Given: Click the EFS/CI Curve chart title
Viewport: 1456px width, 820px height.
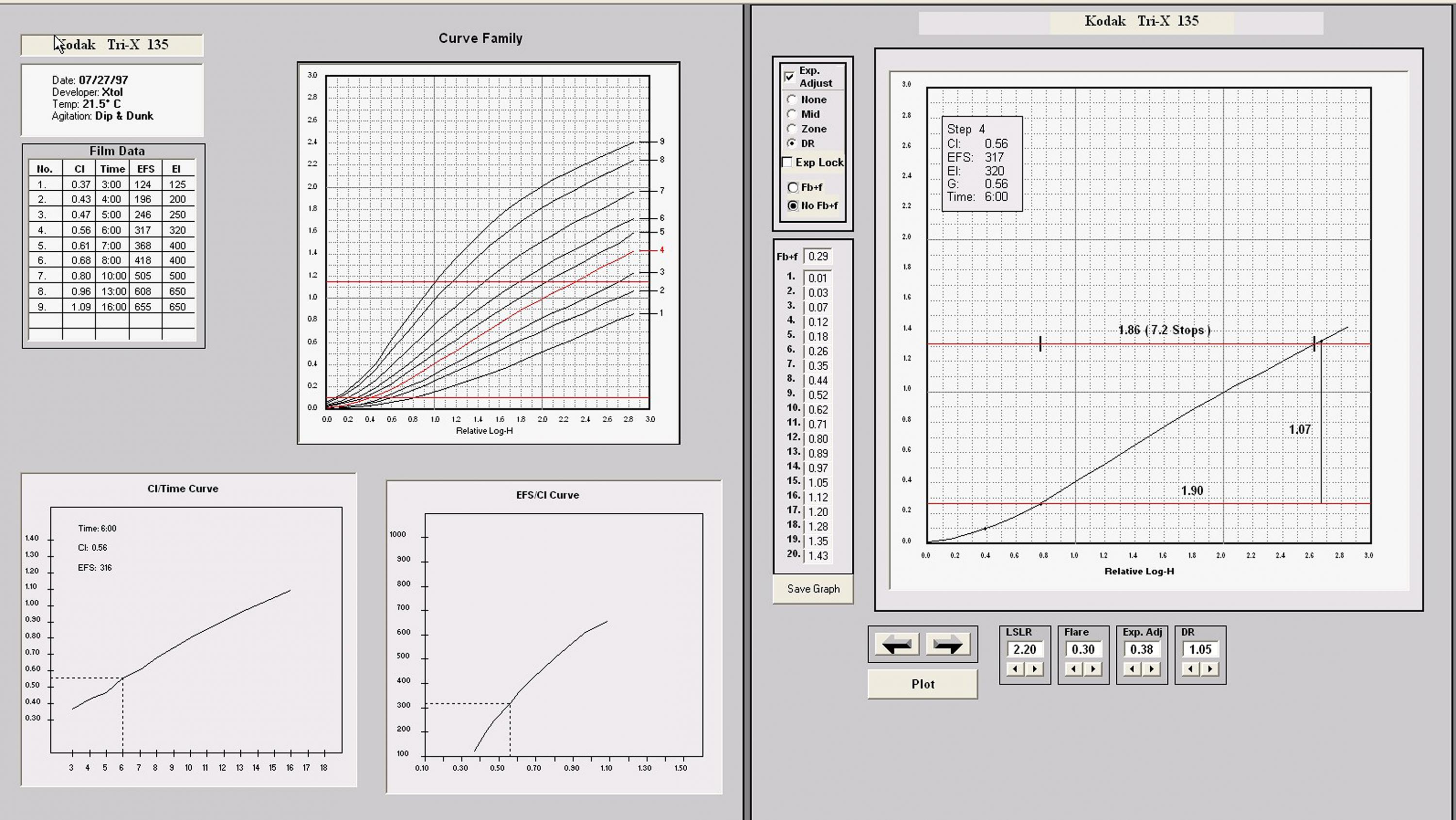Looking at the screenshot, I should (547, 495).
